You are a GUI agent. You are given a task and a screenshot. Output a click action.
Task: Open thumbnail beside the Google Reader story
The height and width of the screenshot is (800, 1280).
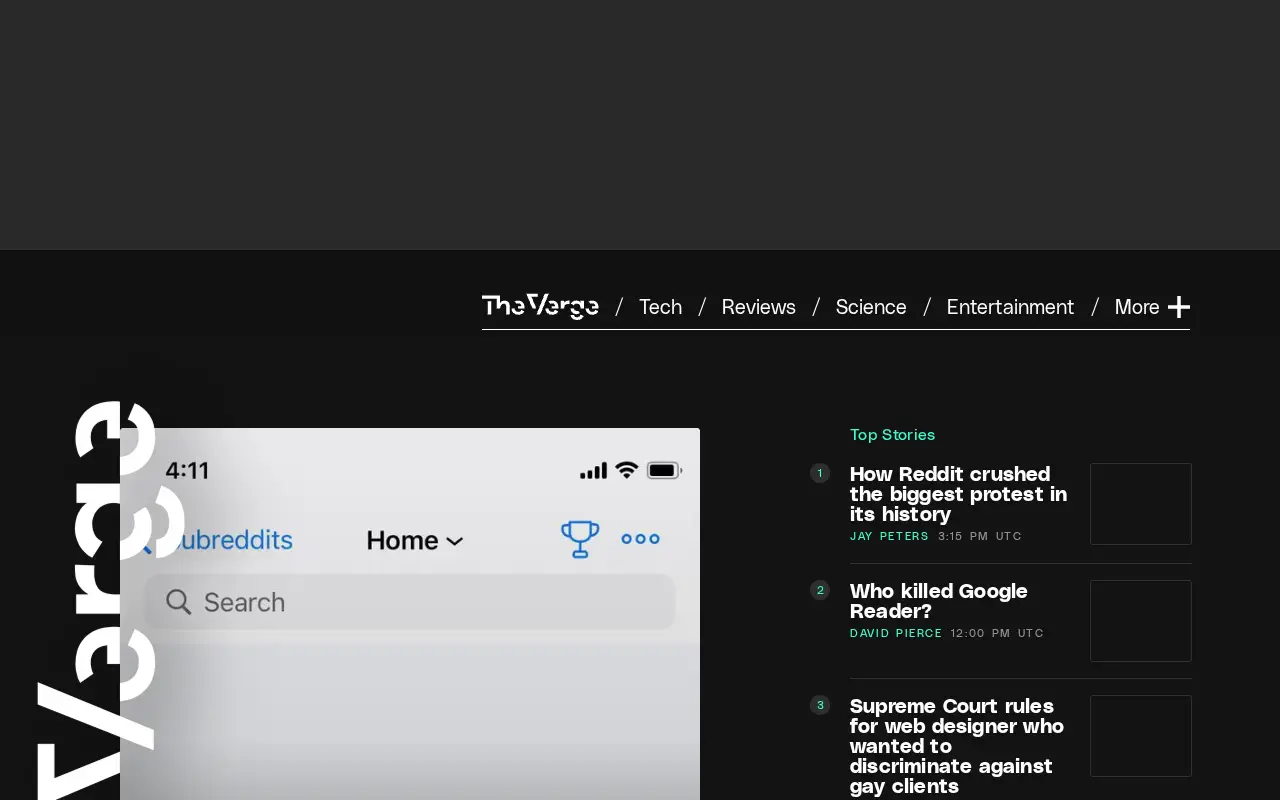coord(1141,621)
